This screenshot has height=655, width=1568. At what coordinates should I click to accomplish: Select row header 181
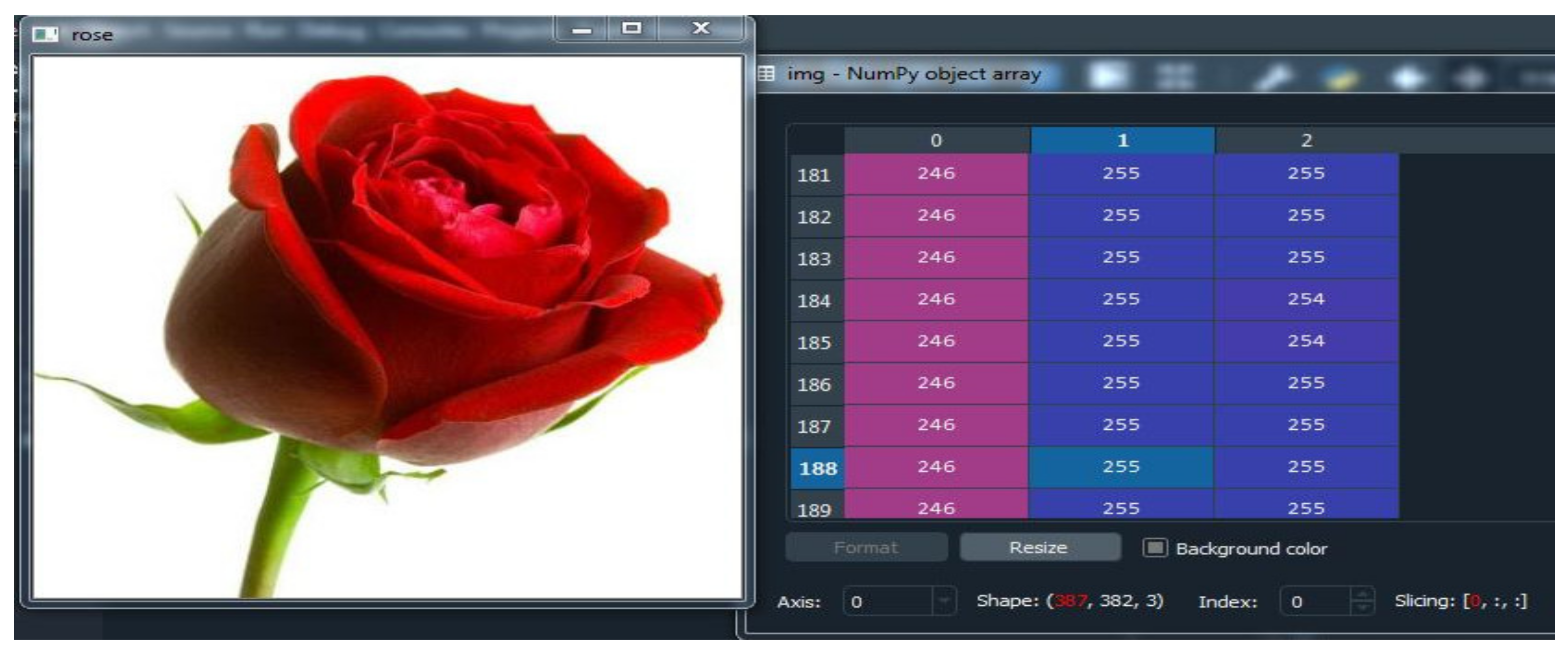[x=817, y=175]
